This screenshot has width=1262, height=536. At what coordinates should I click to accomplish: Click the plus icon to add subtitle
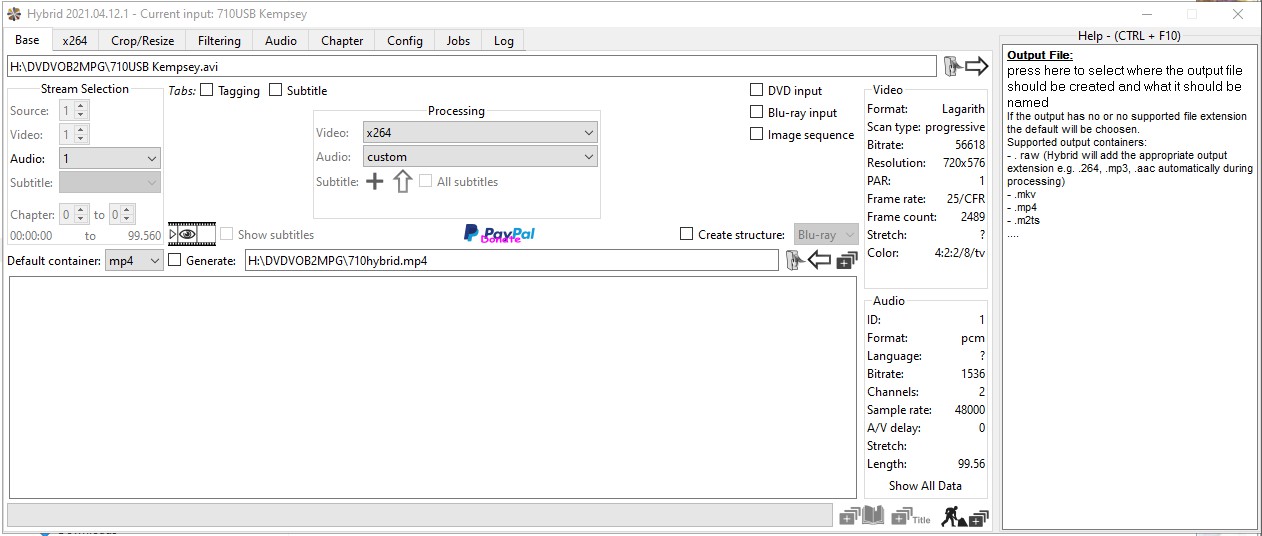pos(374,182)
